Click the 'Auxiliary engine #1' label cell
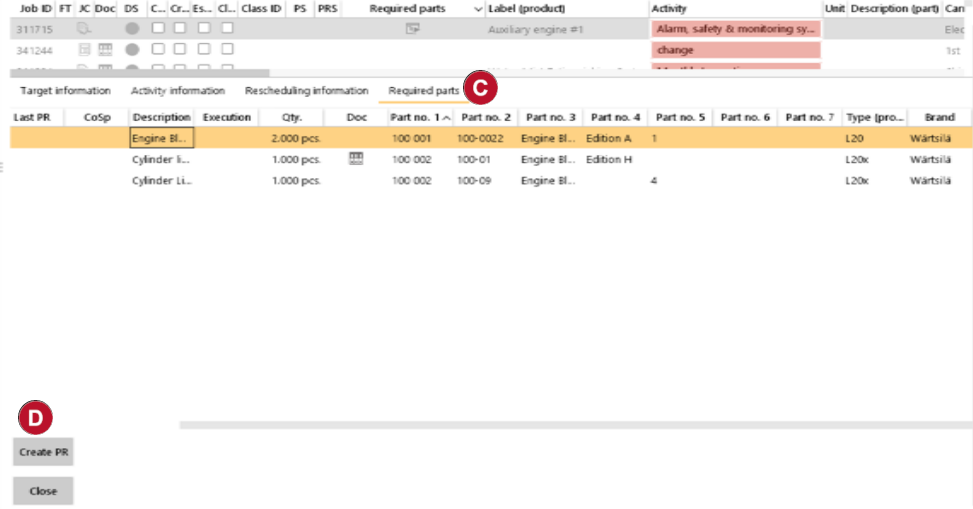 click(x=536, y=29)
